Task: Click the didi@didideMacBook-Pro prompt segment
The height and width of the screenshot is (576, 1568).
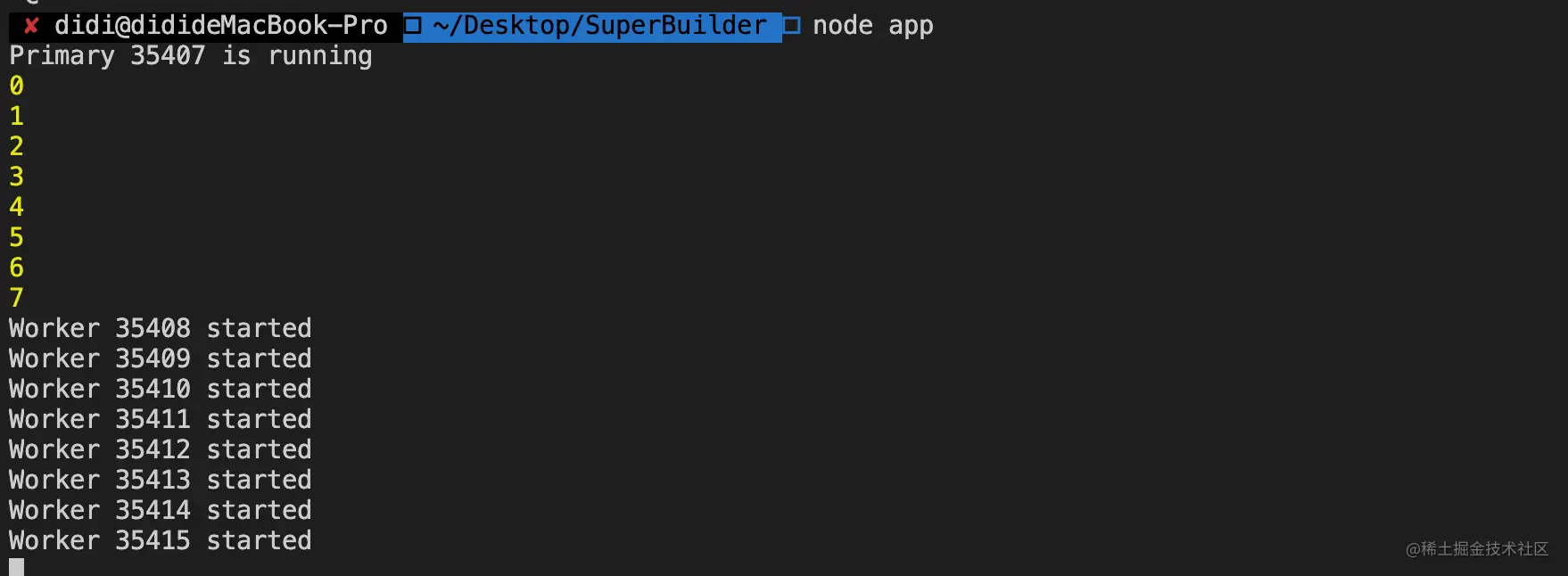Action: [x=220, y=26]
